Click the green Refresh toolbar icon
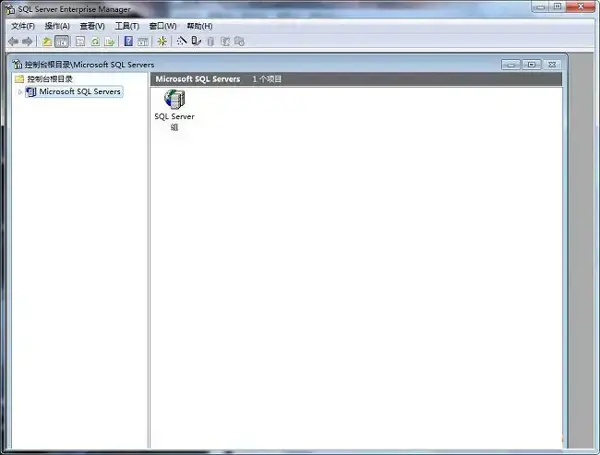Image resolution: width=600 pixels, height=455 pixels. click(x=95, y=41)
